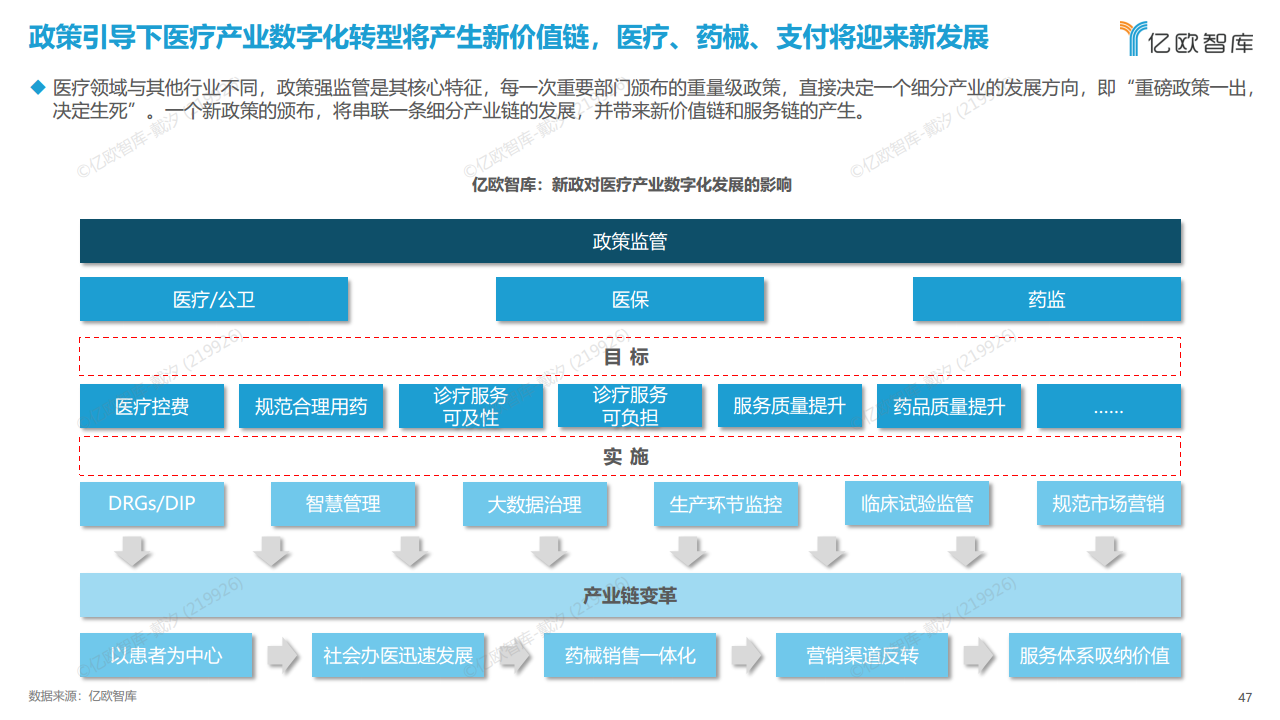Click arrow between 营销渠道反转 and 服务体系吸纳价值
Image resolution: width=1280 pixels, height=720 pixels.
pyautogui.click(x=979, y=656)
